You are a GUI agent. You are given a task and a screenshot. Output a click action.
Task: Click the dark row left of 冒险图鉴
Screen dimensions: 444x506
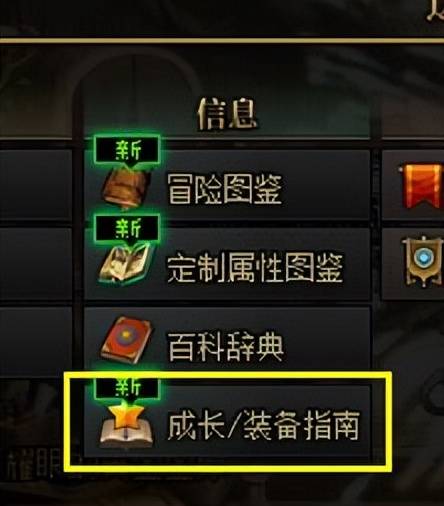[x=36, y=185]
